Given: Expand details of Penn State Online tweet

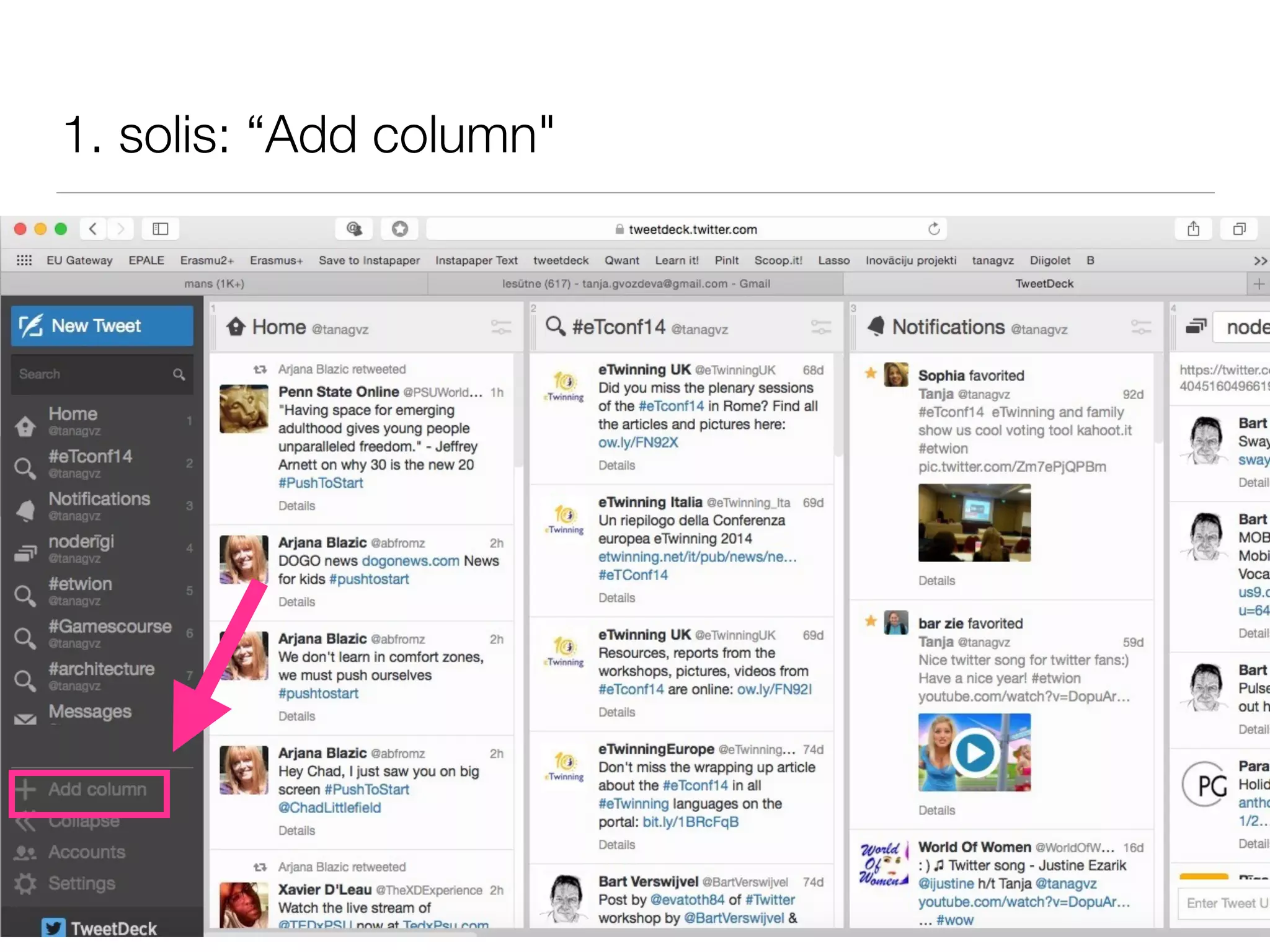Looking at the screenshot, I should (x=296, y=506).
